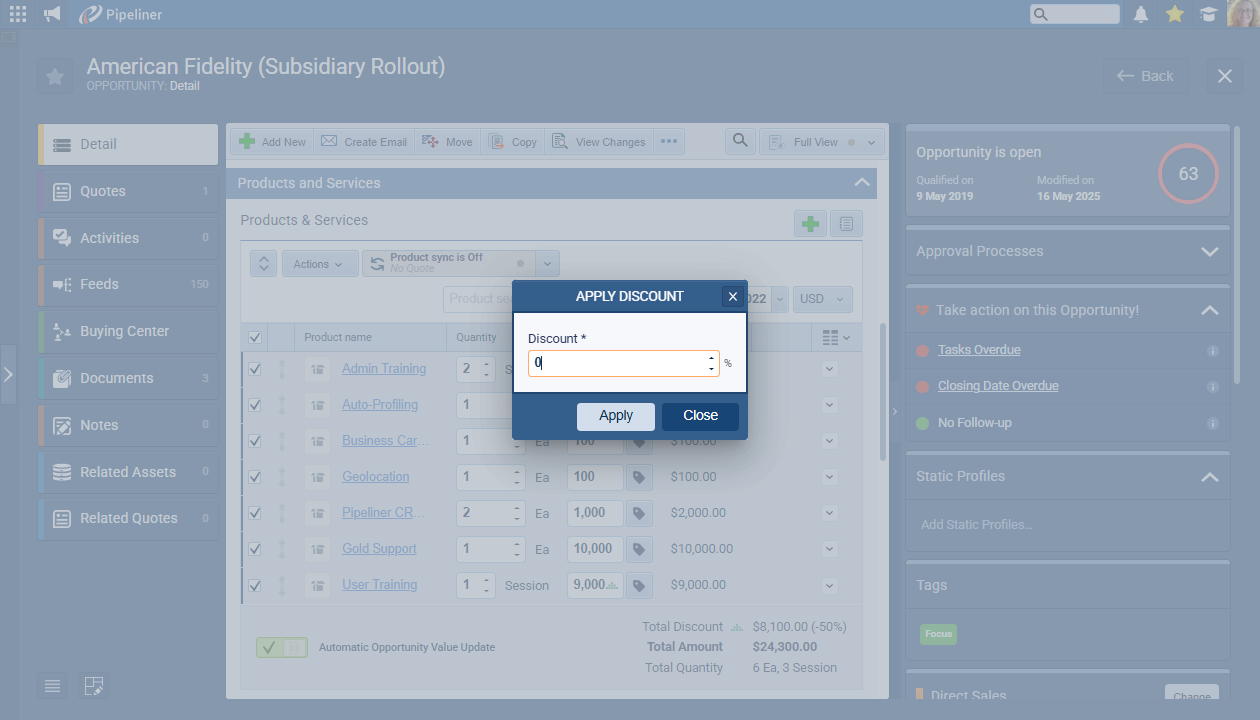1260x720 pixels.
Task: Click Apply in the discount dialog
Action: pos(615,416)
